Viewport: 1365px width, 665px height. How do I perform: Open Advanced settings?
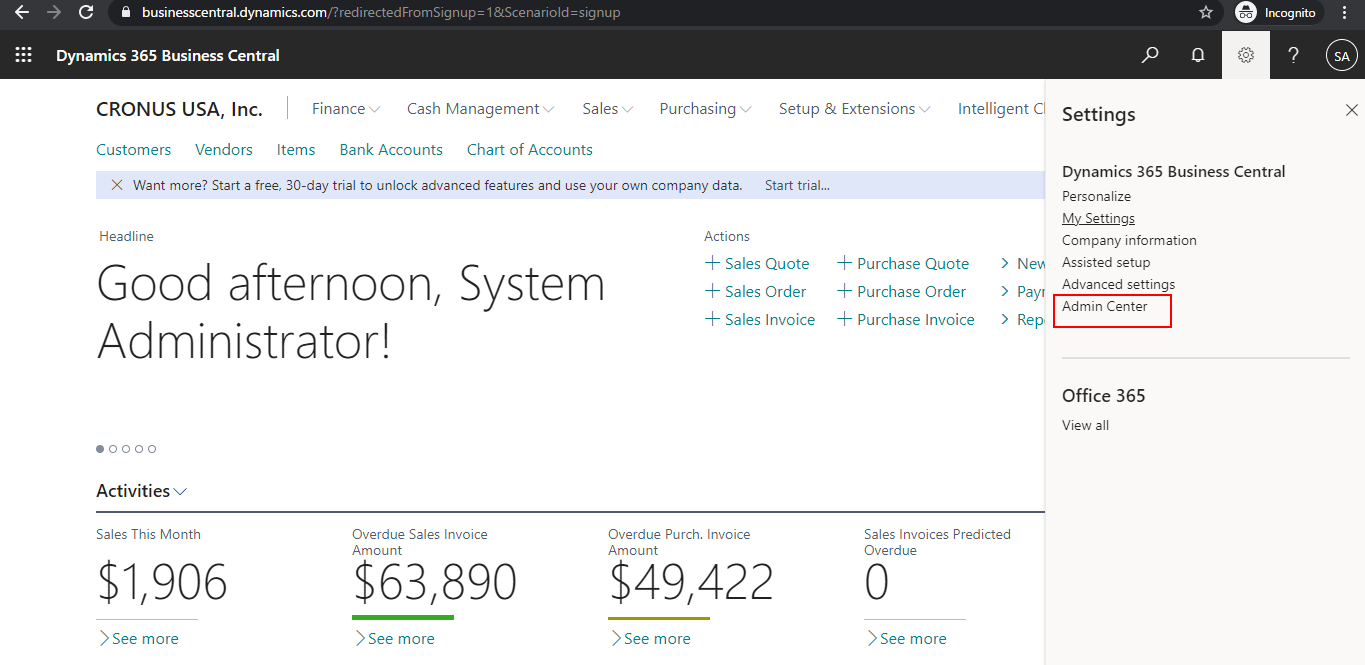[x=1118, y=284]
